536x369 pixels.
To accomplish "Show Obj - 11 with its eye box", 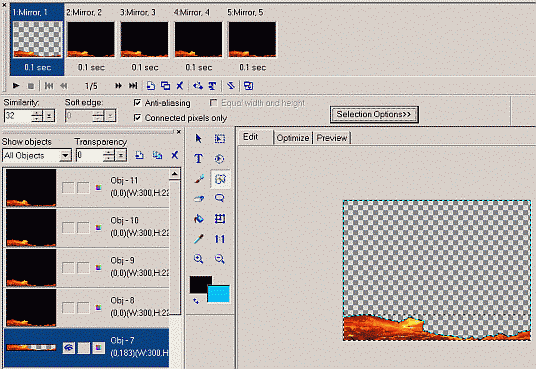I will pos(68,188).
